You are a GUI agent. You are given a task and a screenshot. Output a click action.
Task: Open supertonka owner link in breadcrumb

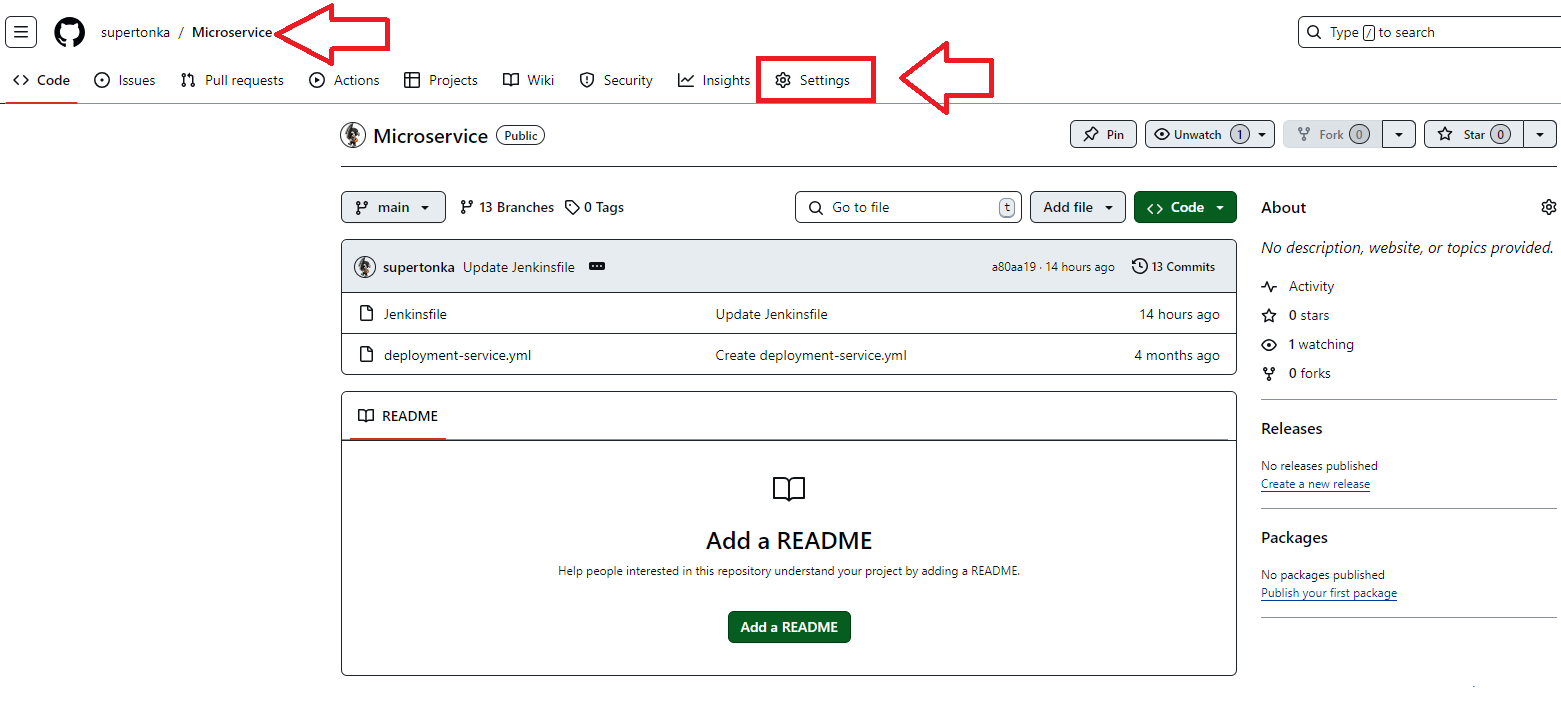tap(135, 32)
